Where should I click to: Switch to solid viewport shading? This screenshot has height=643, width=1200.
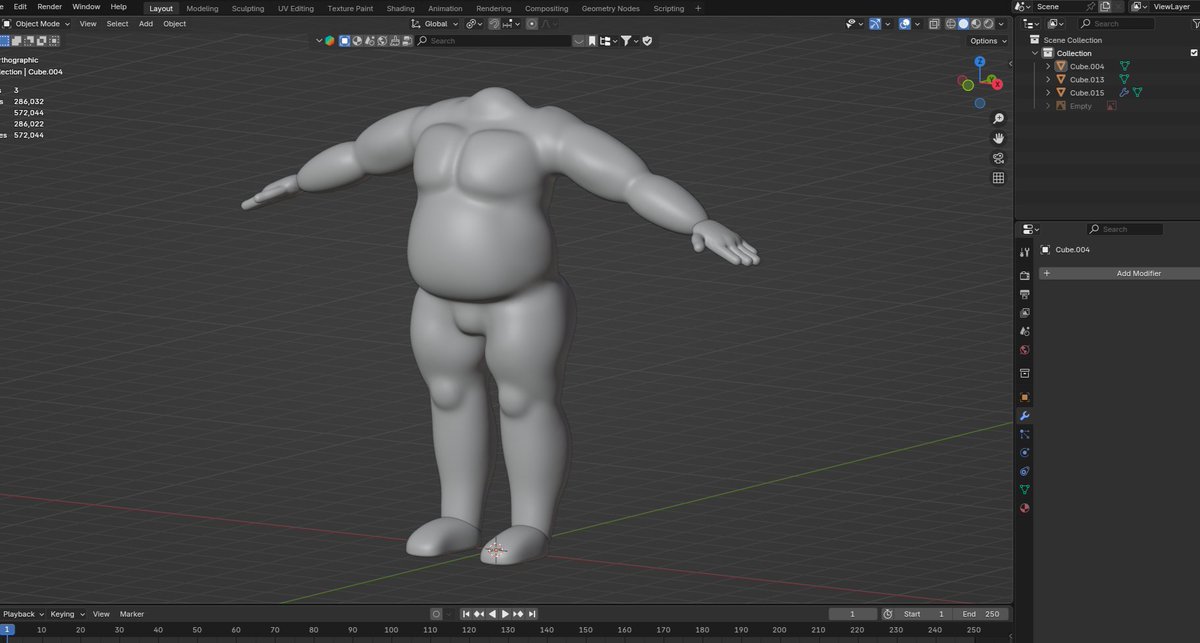[964, 24]
